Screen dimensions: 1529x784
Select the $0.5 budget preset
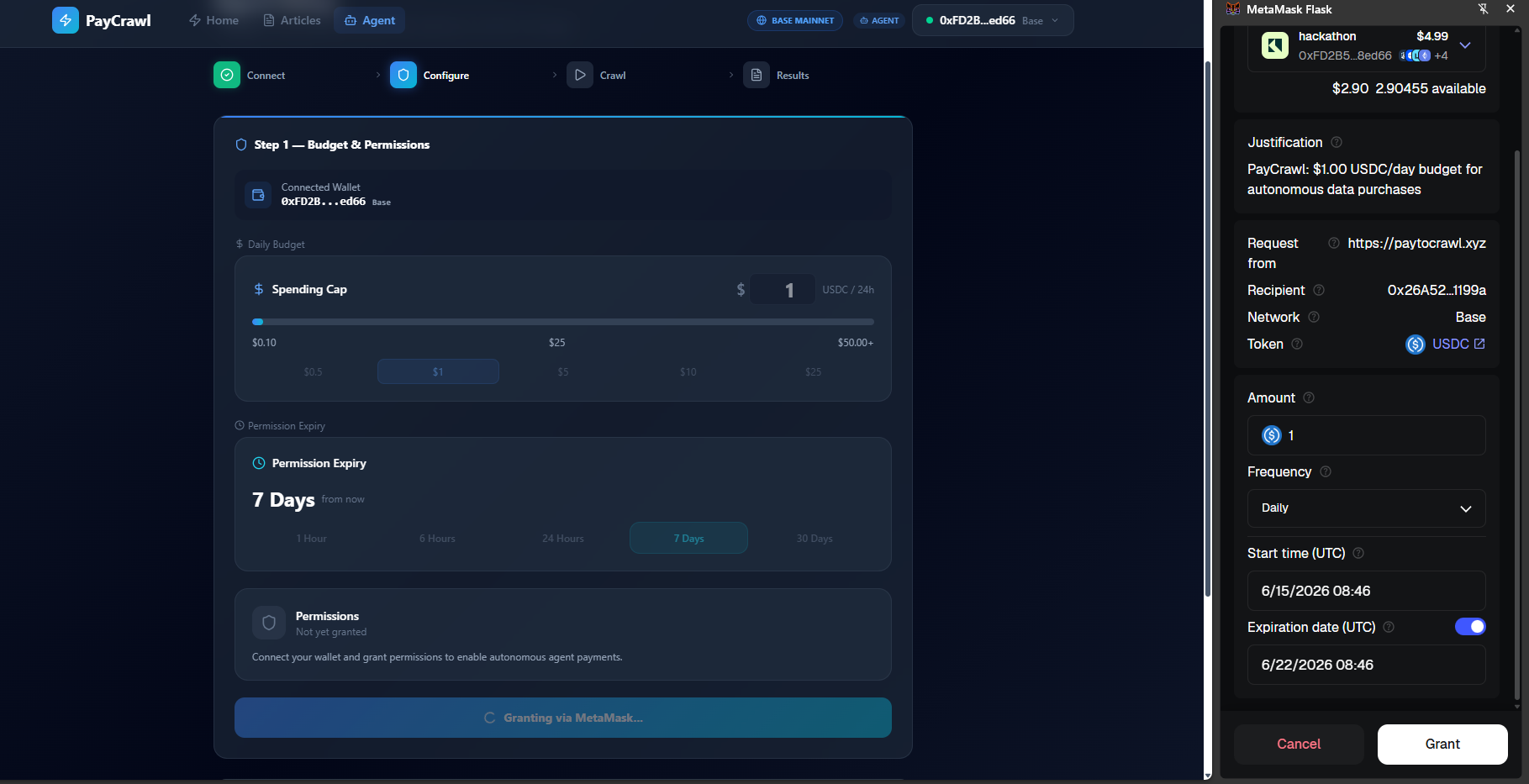[x=314, y=371]
